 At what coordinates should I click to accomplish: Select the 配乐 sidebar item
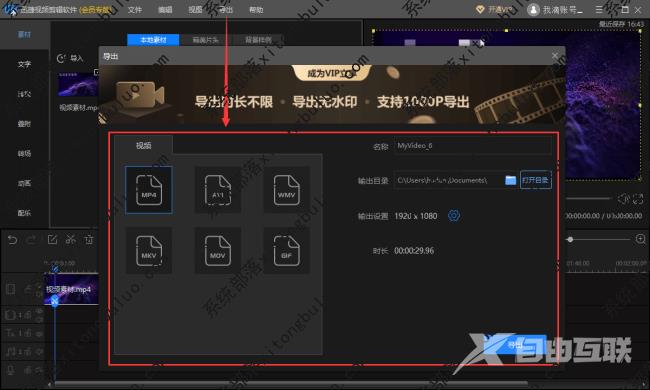[x=24, y=213]
